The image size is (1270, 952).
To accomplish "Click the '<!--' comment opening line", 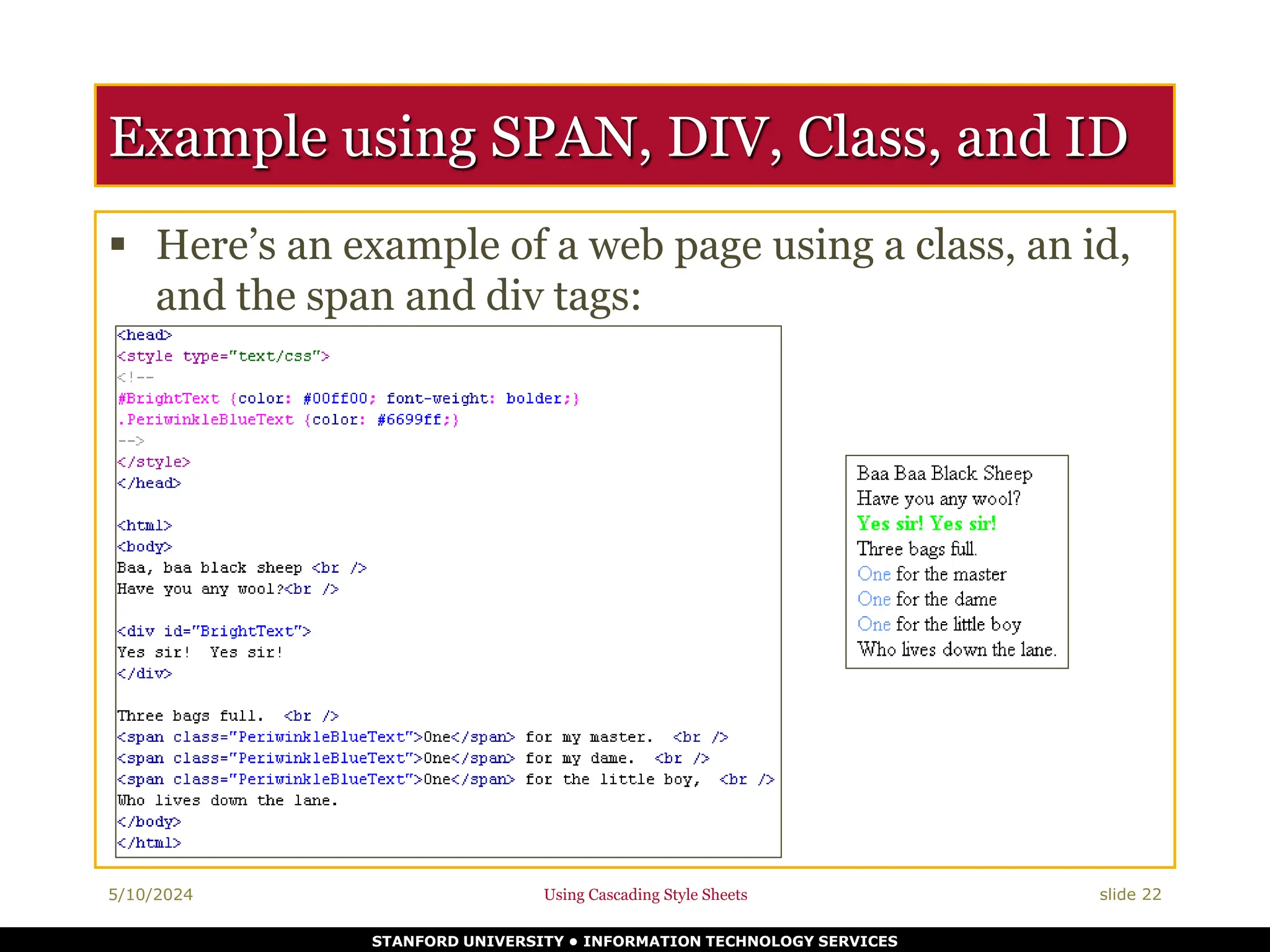I will [135, 377].
